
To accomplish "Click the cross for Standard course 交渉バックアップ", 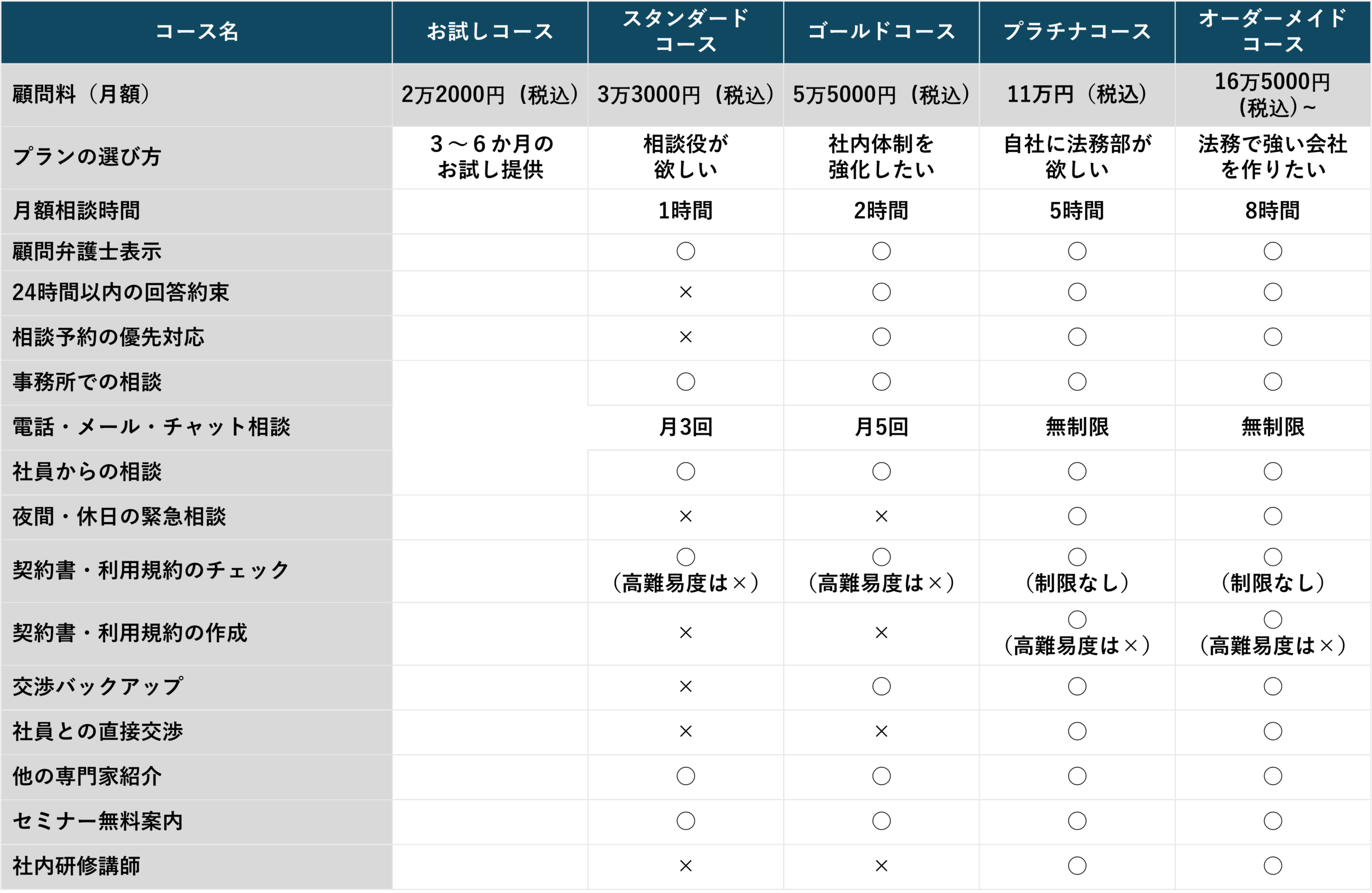I will [685, 687].
